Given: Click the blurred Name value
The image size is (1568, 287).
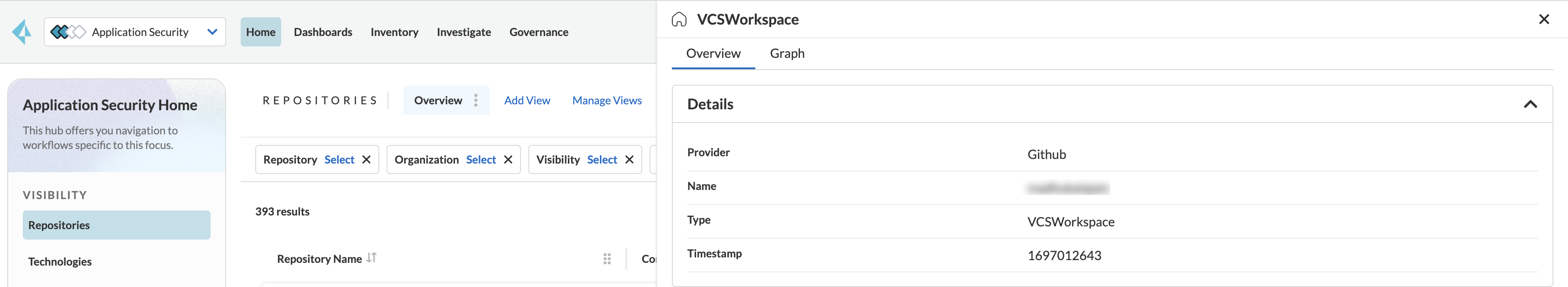Looking at the screenshot, I should tap(1068, 188).
